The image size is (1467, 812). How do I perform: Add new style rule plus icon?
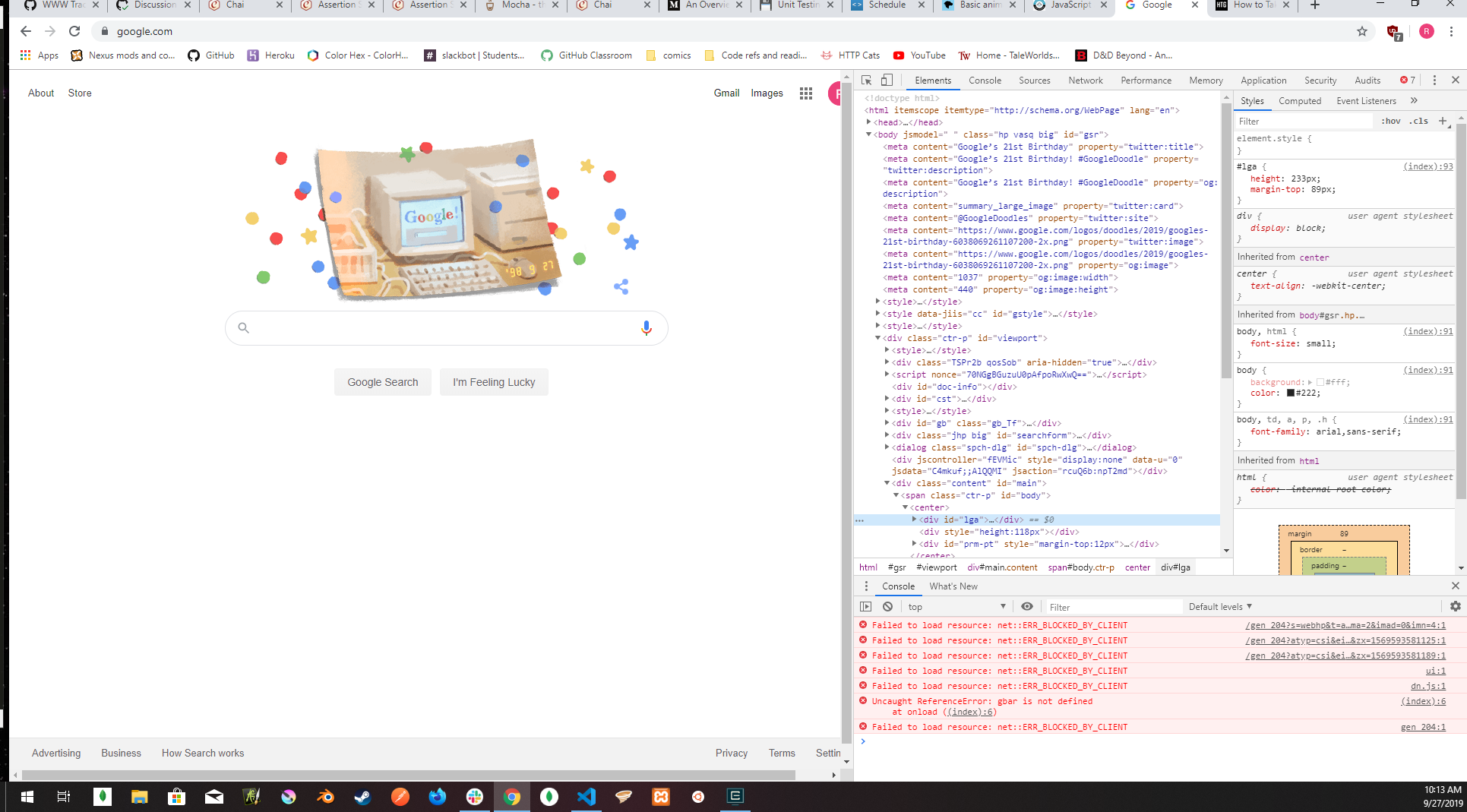(x=1443, y=122)
